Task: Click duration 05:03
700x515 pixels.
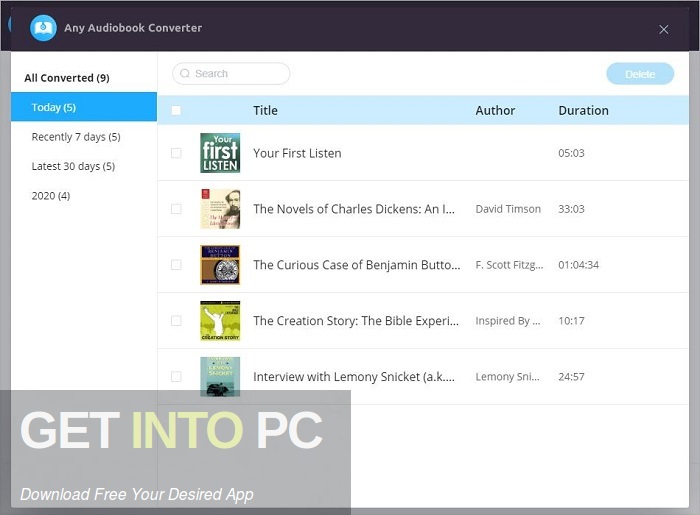Action: (x=571, y=153)
